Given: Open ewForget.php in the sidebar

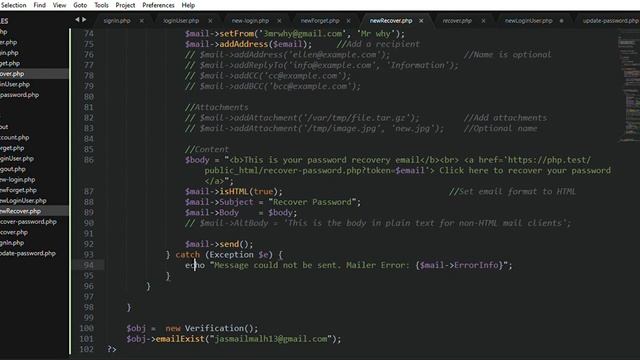Looking at the screenshot, I should coord(18,190).
